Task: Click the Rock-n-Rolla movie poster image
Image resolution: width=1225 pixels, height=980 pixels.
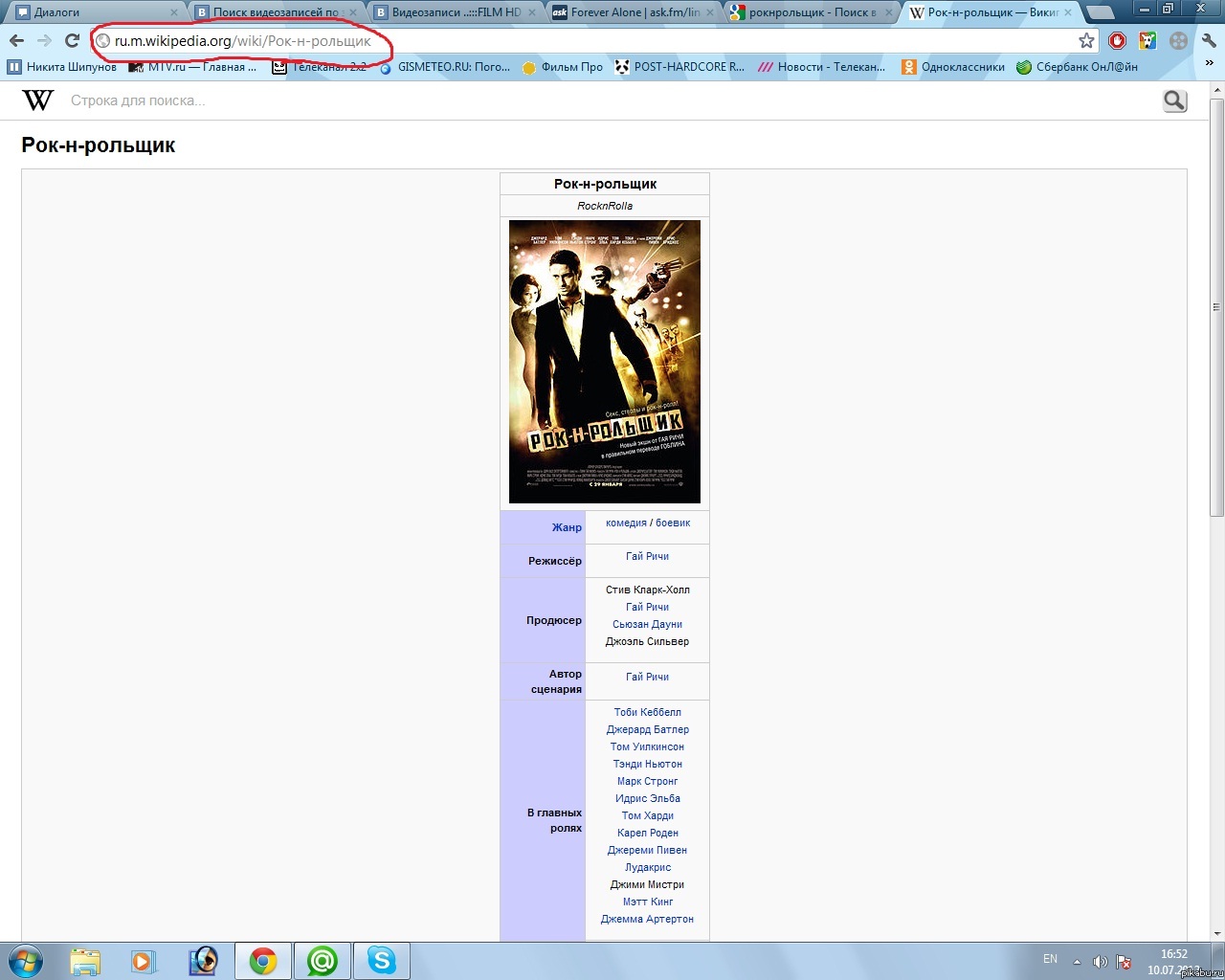Action: [605, 362]
